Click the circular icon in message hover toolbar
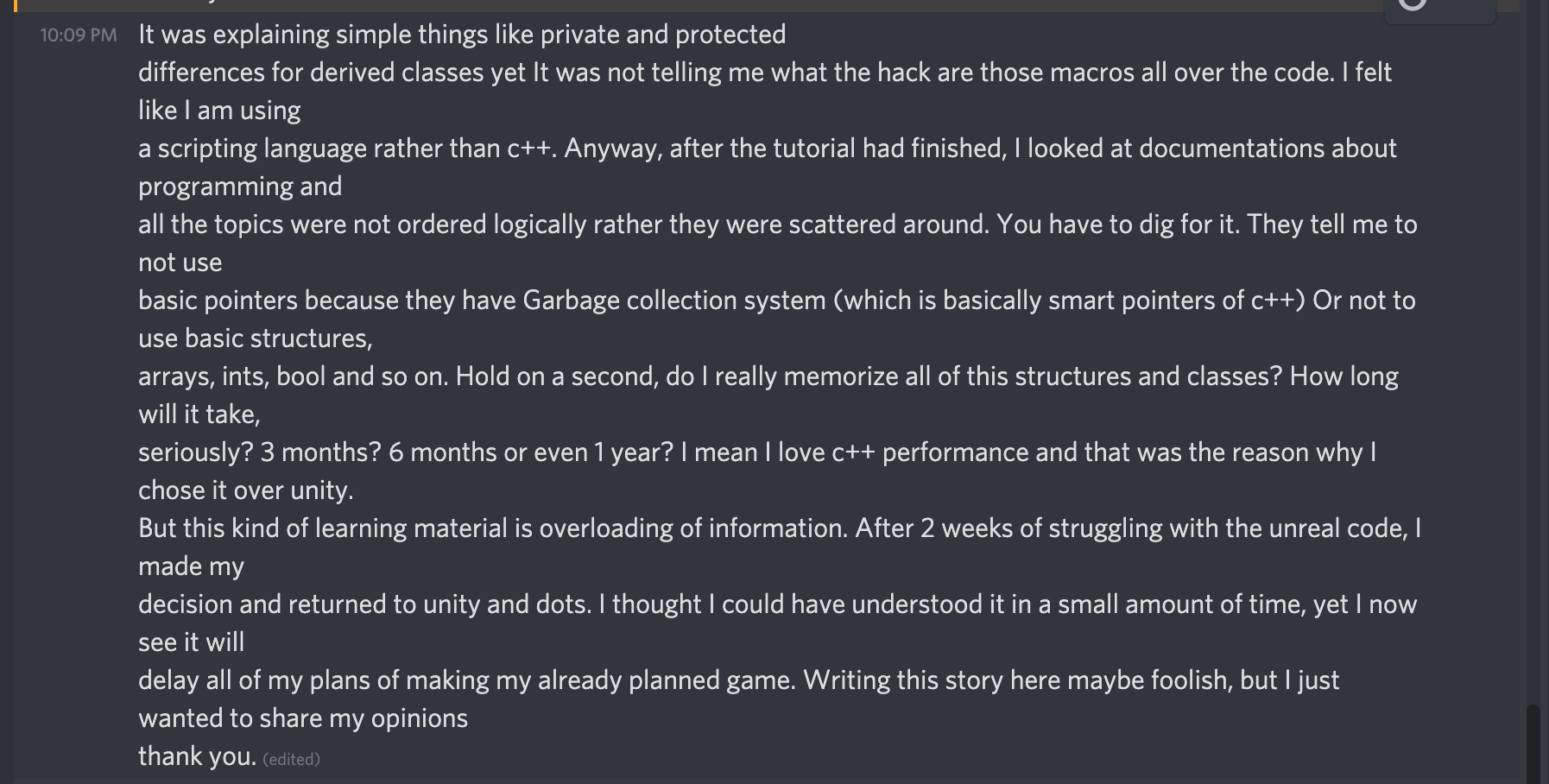Image resolution: width=1549 pixels, height=784 pixels. point(1413,3)
